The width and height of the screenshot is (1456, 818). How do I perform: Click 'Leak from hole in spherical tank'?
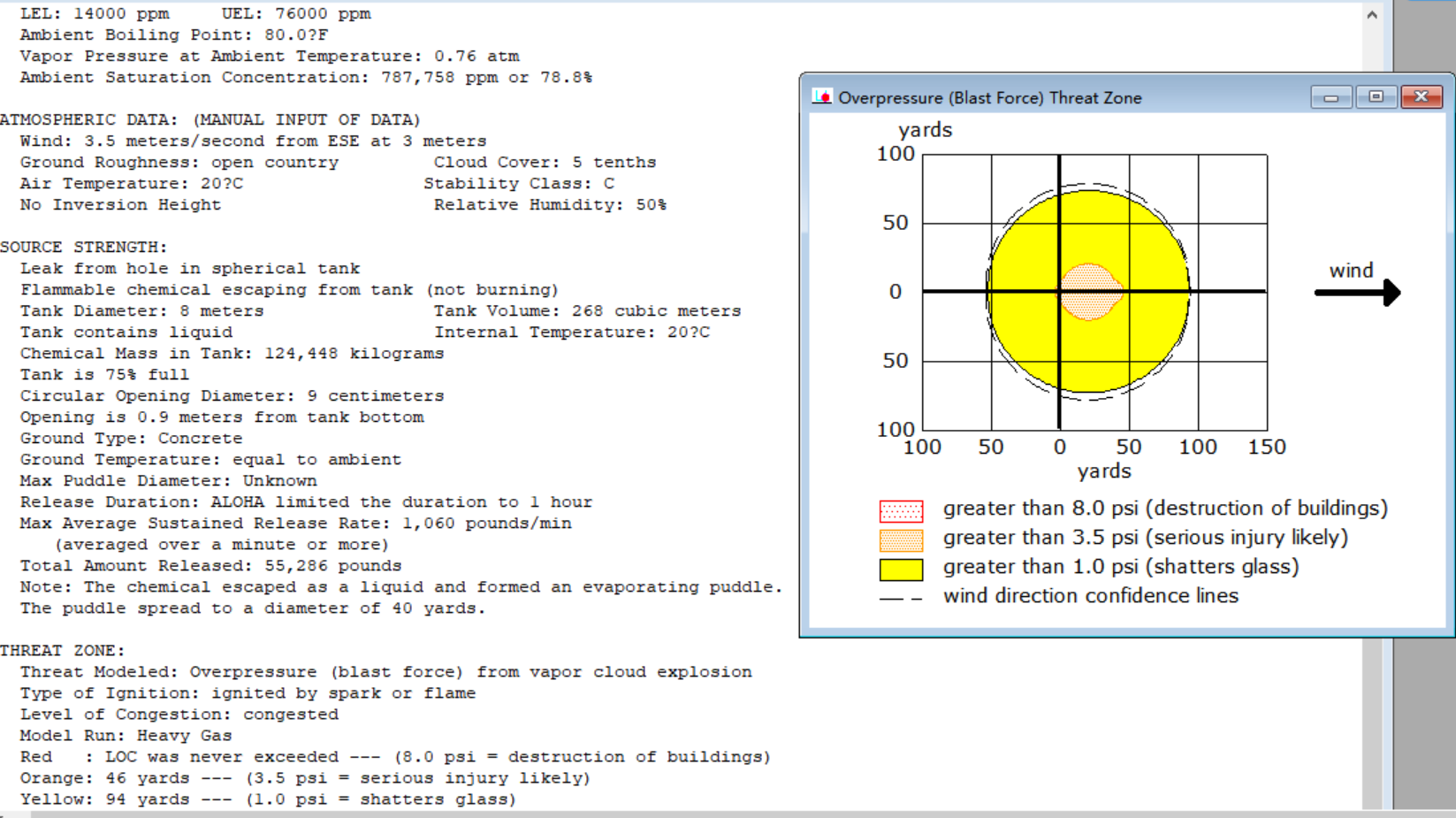(x=190, y=269)
